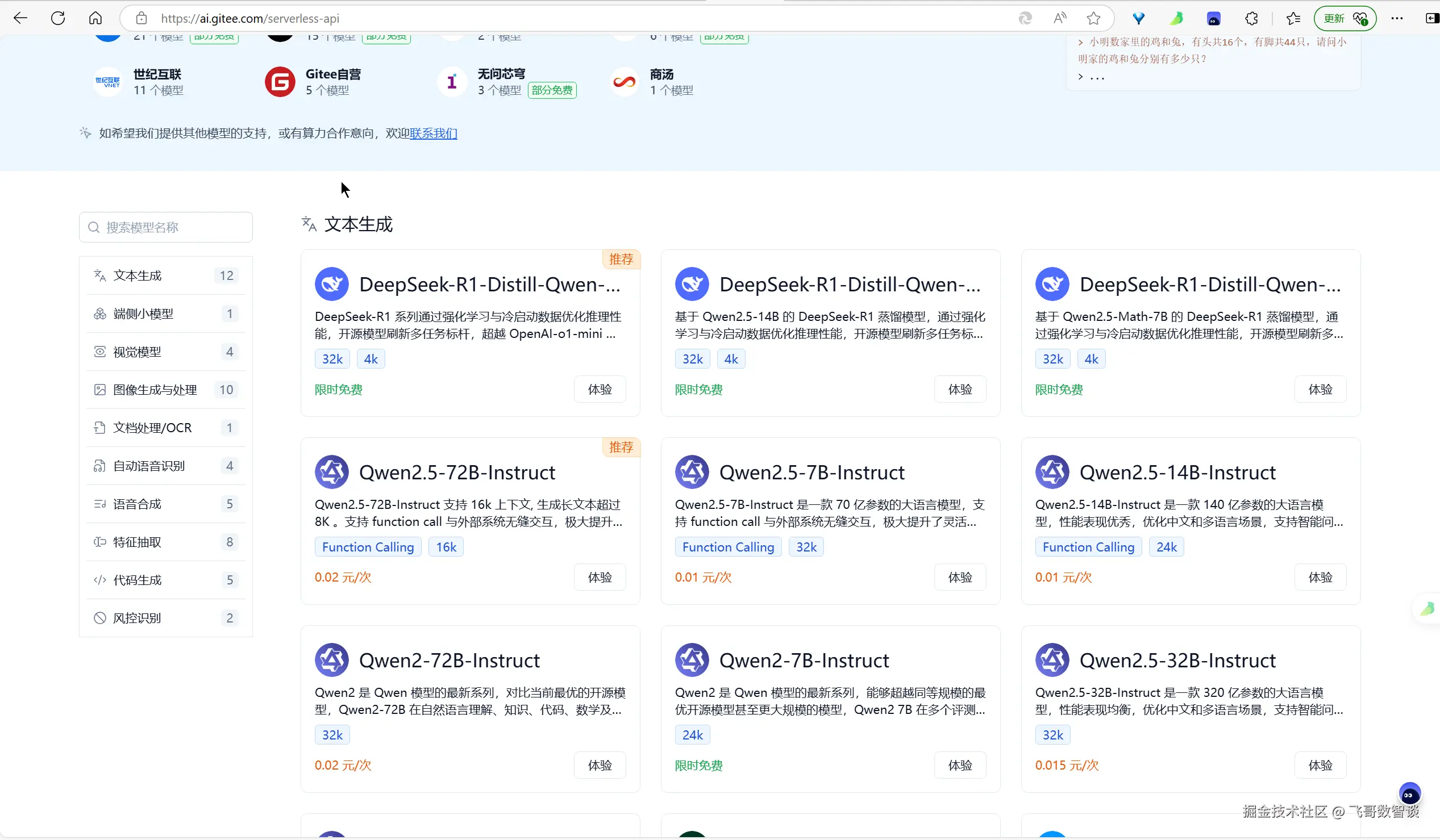Image resolution: width=1440 pixels, height=840 pixels.
Task: Click the DeepSeek icon on the 推荐 DeepSeek card
Action: [332, 284]
